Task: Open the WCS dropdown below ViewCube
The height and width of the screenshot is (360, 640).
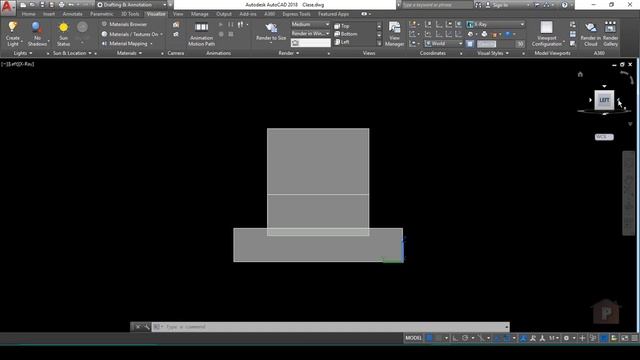Action: 604,137
